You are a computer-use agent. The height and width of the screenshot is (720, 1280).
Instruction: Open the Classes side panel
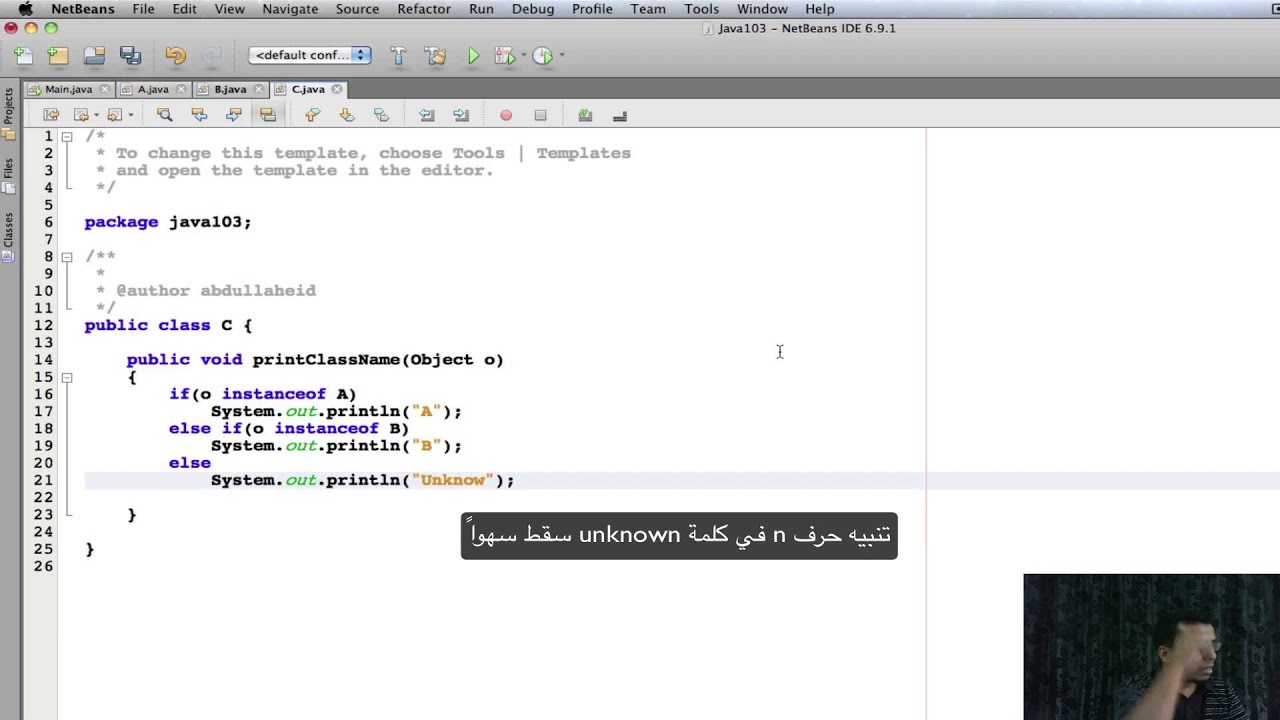point(8,236)
